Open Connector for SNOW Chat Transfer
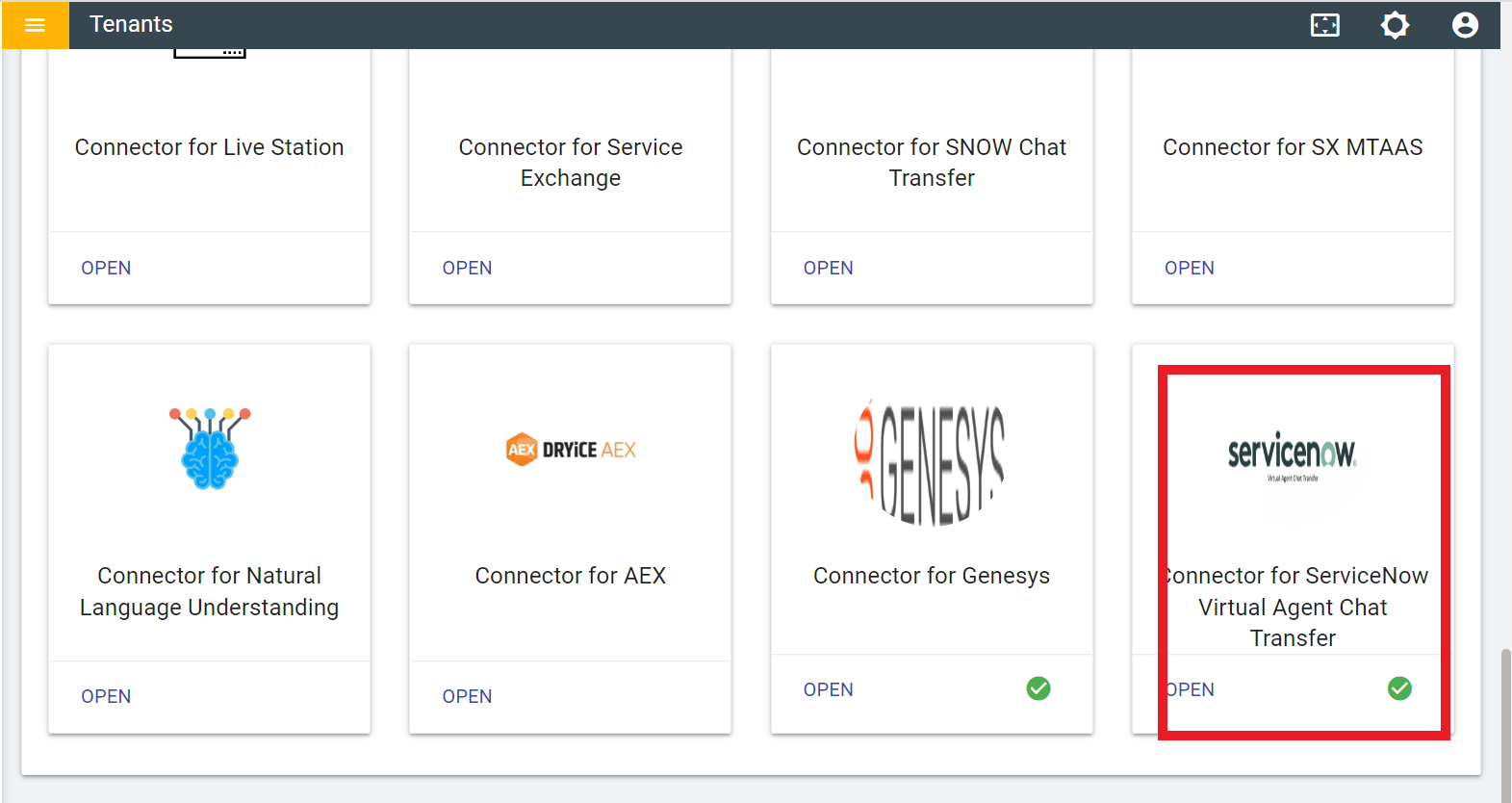 coord(828,268)
